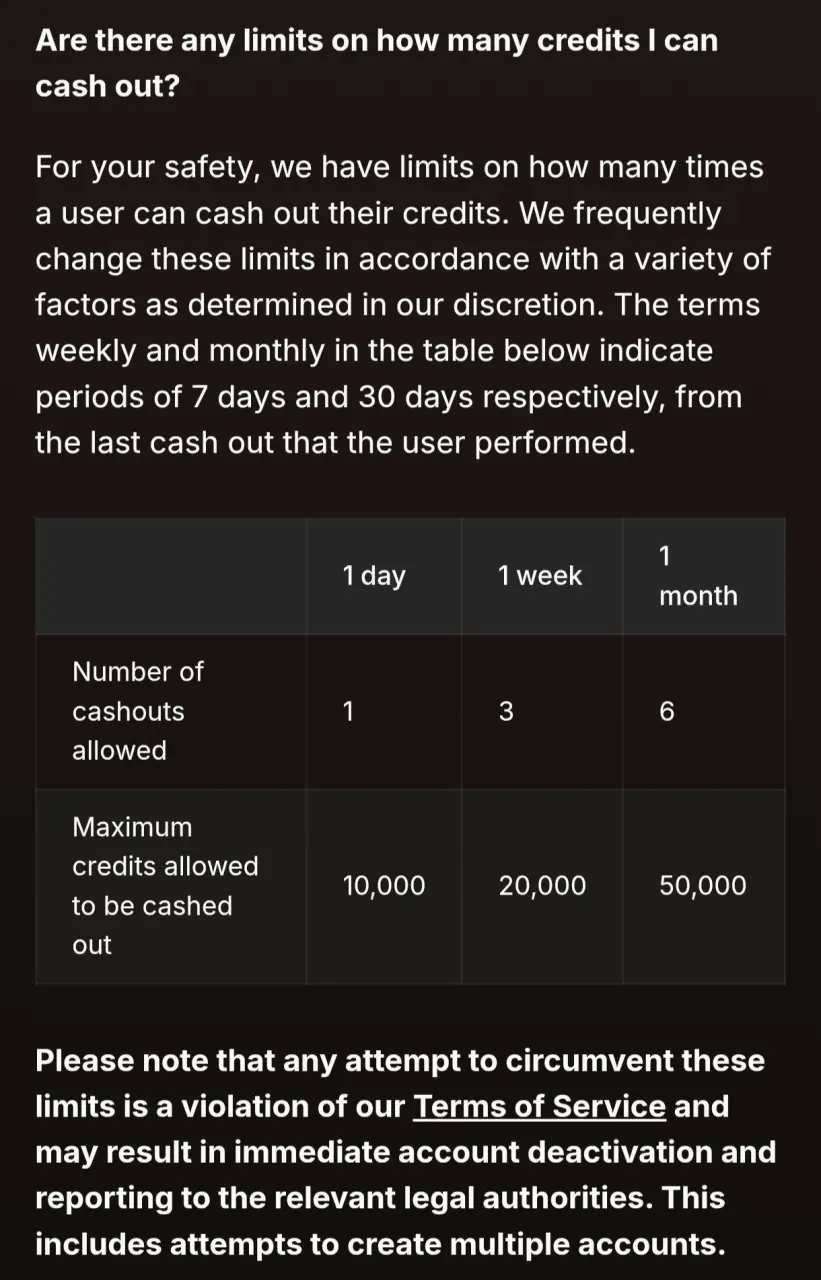Click the bold warning starting Please note
The width and height of the screenshot is (821, 1280).
pyautogui.click(x=405, y=1153)
